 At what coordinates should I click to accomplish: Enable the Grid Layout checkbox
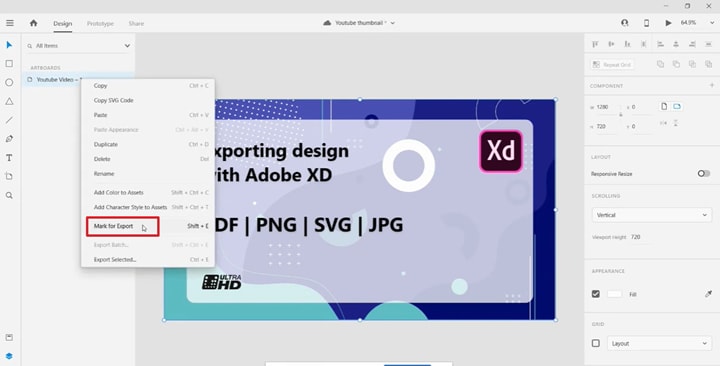(596, 343)
